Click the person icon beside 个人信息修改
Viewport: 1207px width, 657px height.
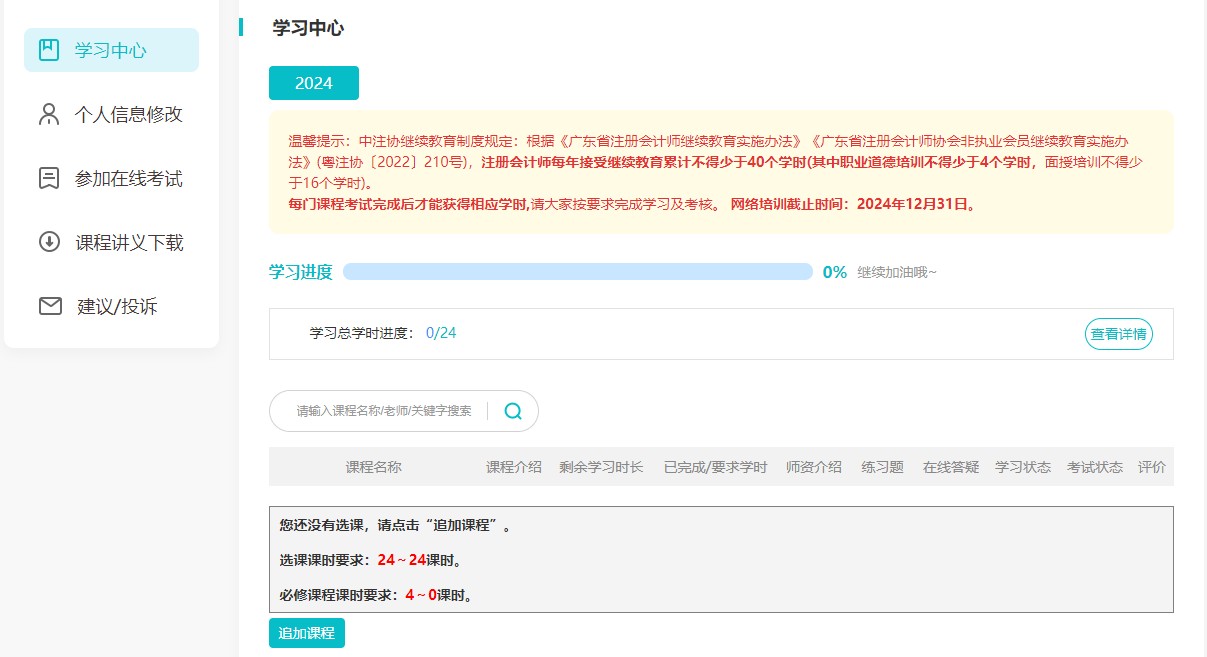pyautogui.click(x=47, y=114)
